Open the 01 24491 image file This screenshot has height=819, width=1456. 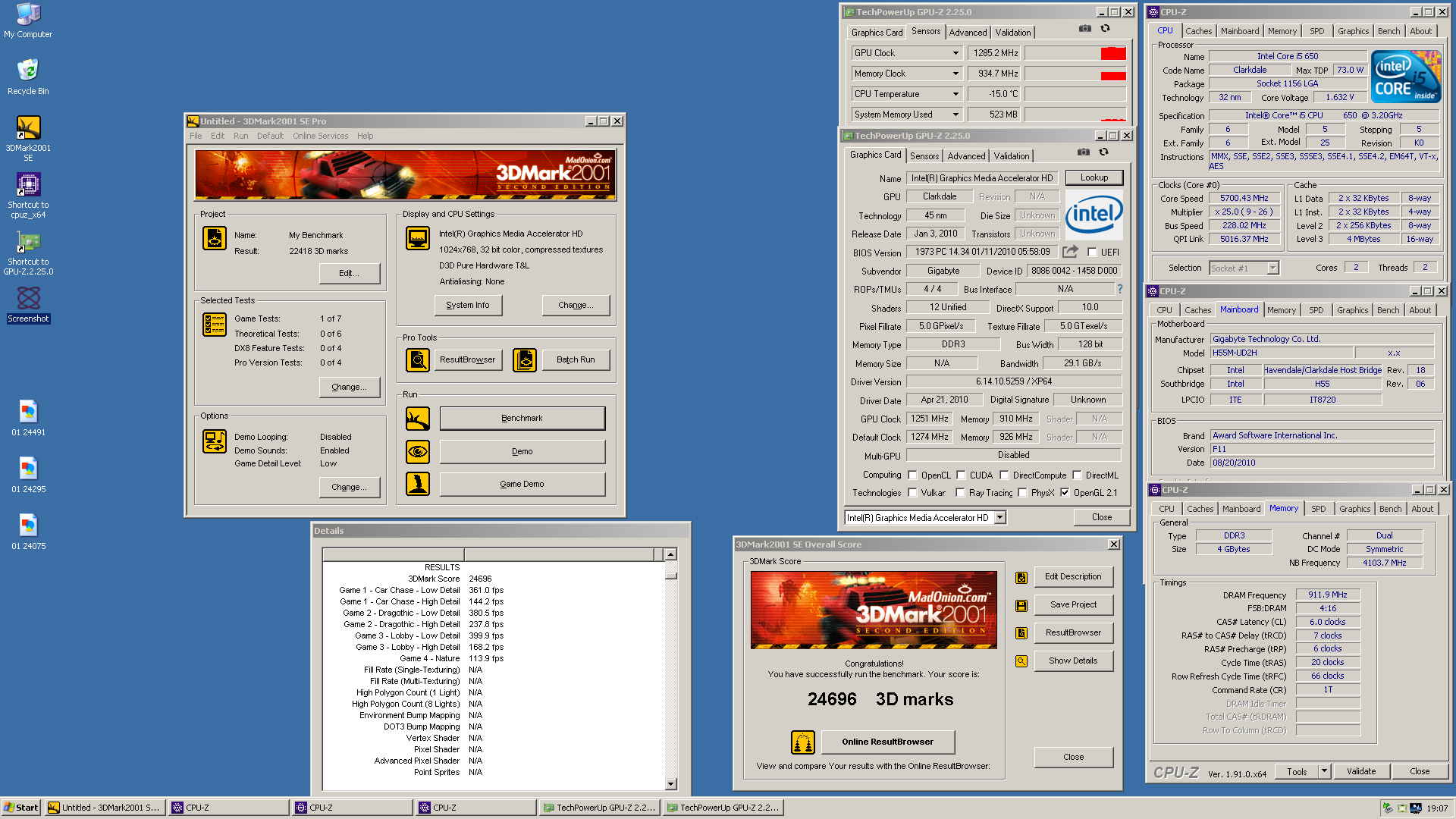28,419
